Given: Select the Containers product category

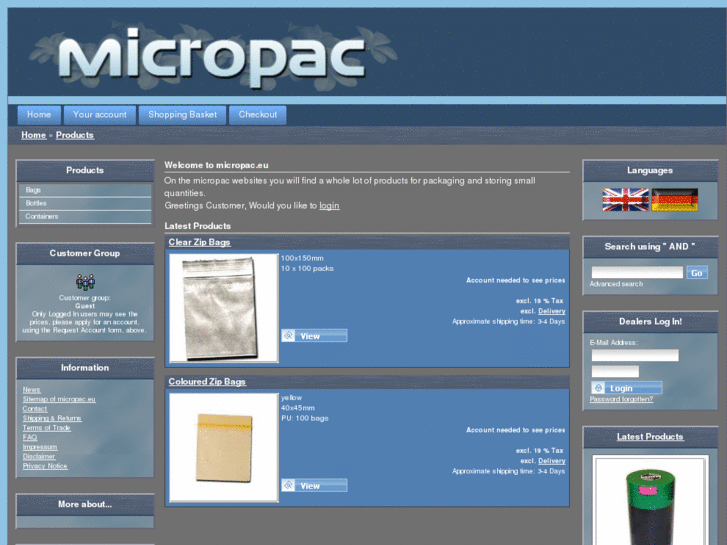Looking at the screenshot, I should pos(85,217).
